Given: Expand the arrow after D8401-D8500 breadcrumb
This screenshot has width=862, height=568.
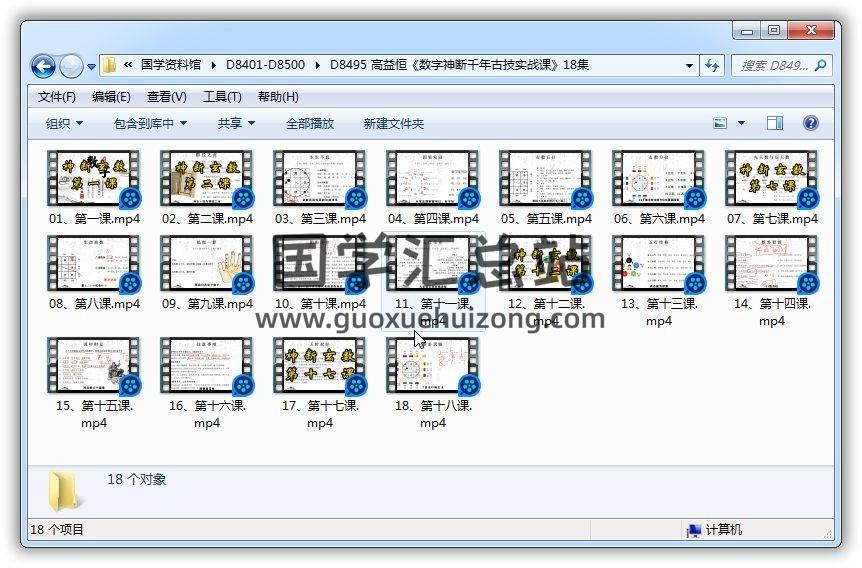Looking at the screenshot, I should coord(317,65).
